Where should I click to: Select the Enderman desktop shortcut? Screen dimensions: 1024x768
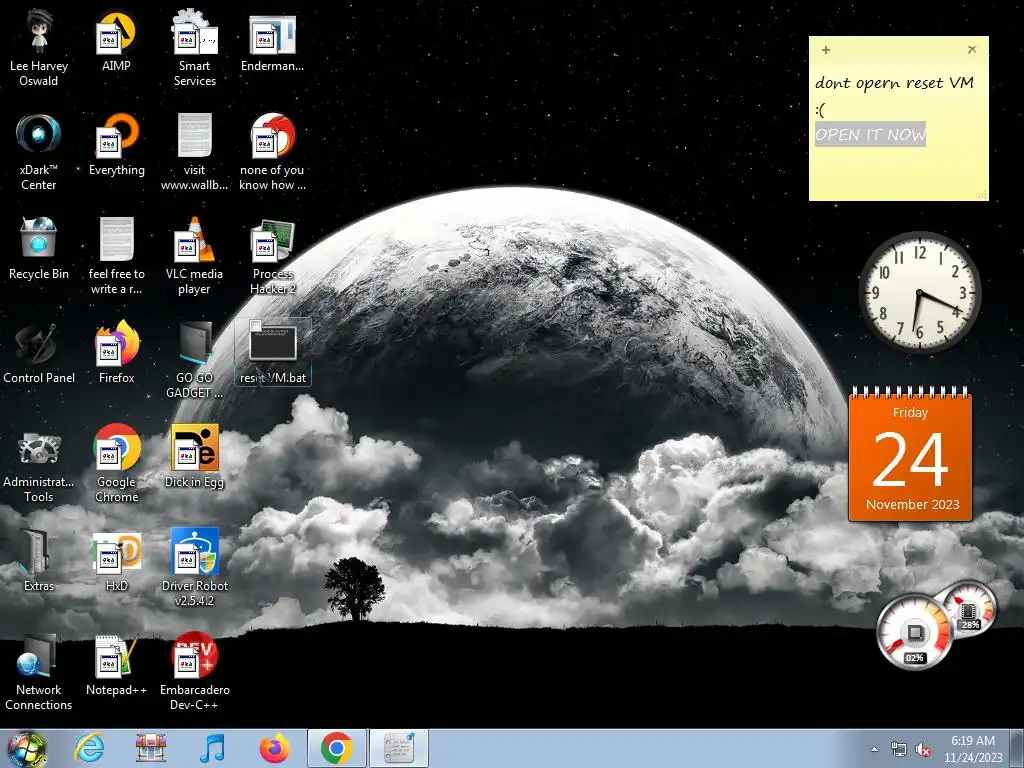[x=272, y=42]
